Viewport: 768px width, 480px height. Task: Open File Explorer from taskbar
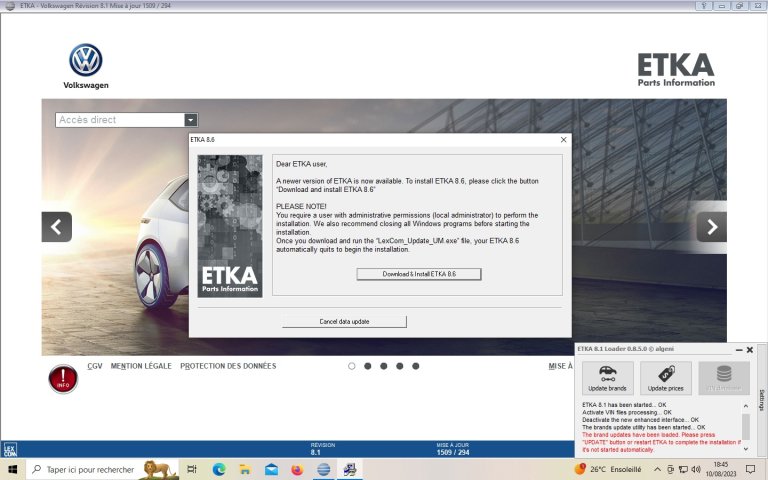click(x=244, y=469)
